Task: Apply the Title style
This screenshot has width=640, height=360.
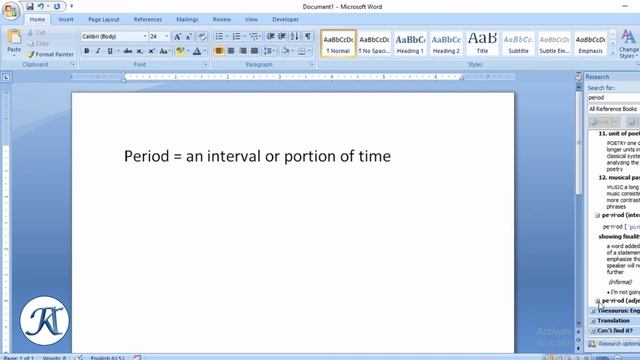Action: pos(482,43)
